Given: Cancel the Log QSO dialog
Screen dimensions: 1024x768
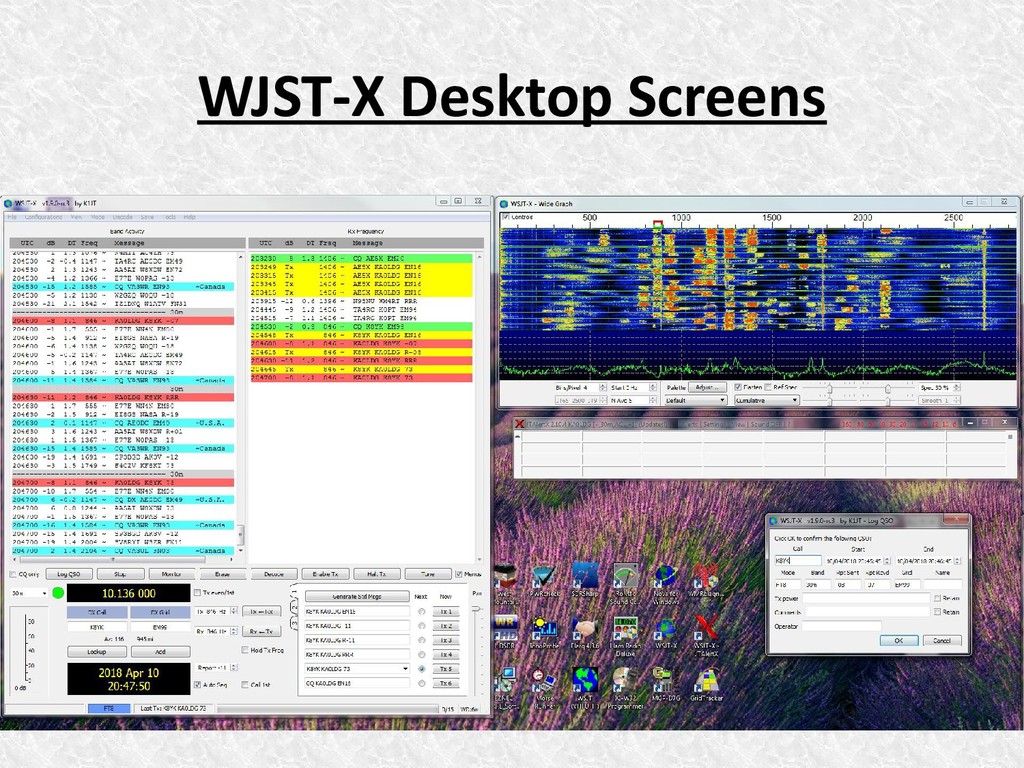Looking at the screenshot, I should tap(942, 641).
